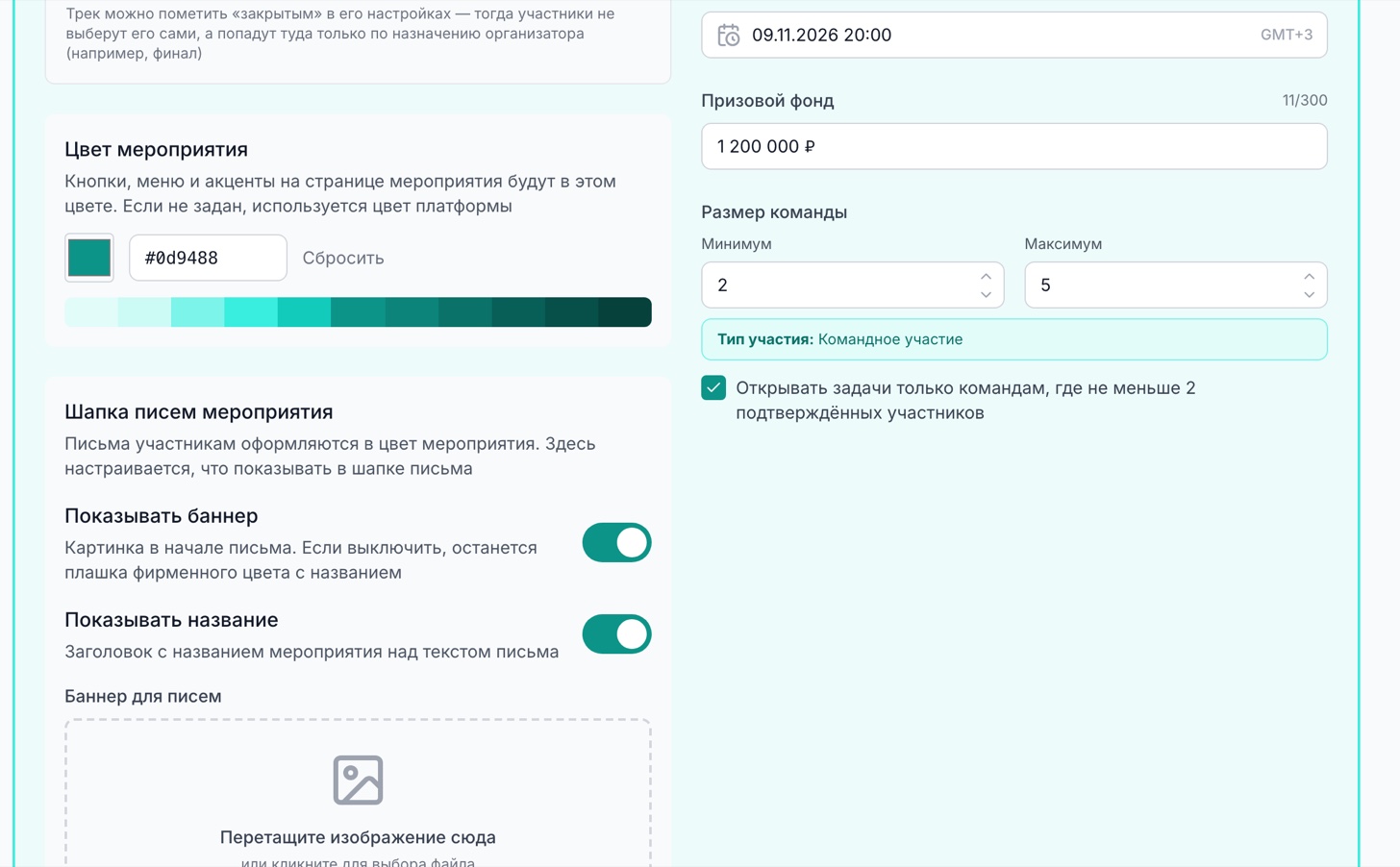Decrease the Максимум team size with the down arrow
The height and width of the screenshot is (867, 1400).
coord(1309,295)
